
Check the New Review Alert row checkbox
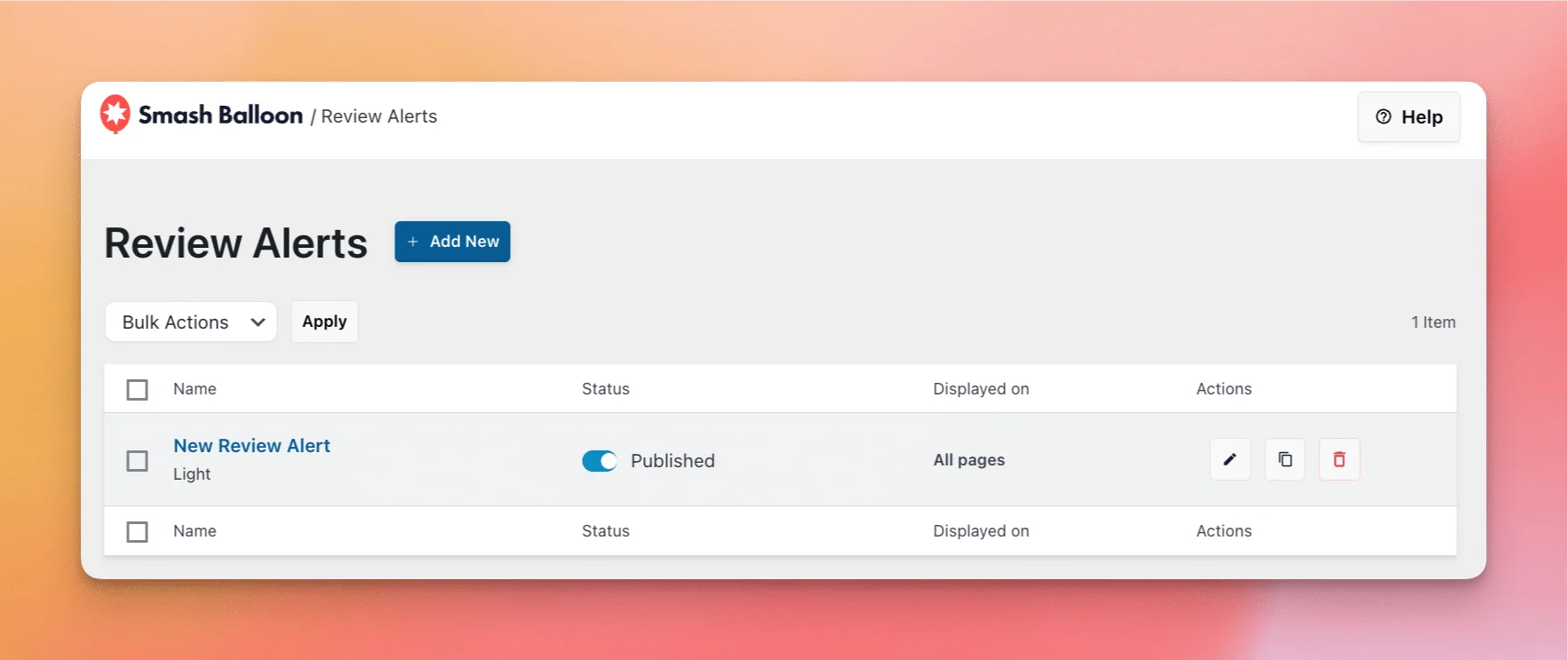(137, 461)
